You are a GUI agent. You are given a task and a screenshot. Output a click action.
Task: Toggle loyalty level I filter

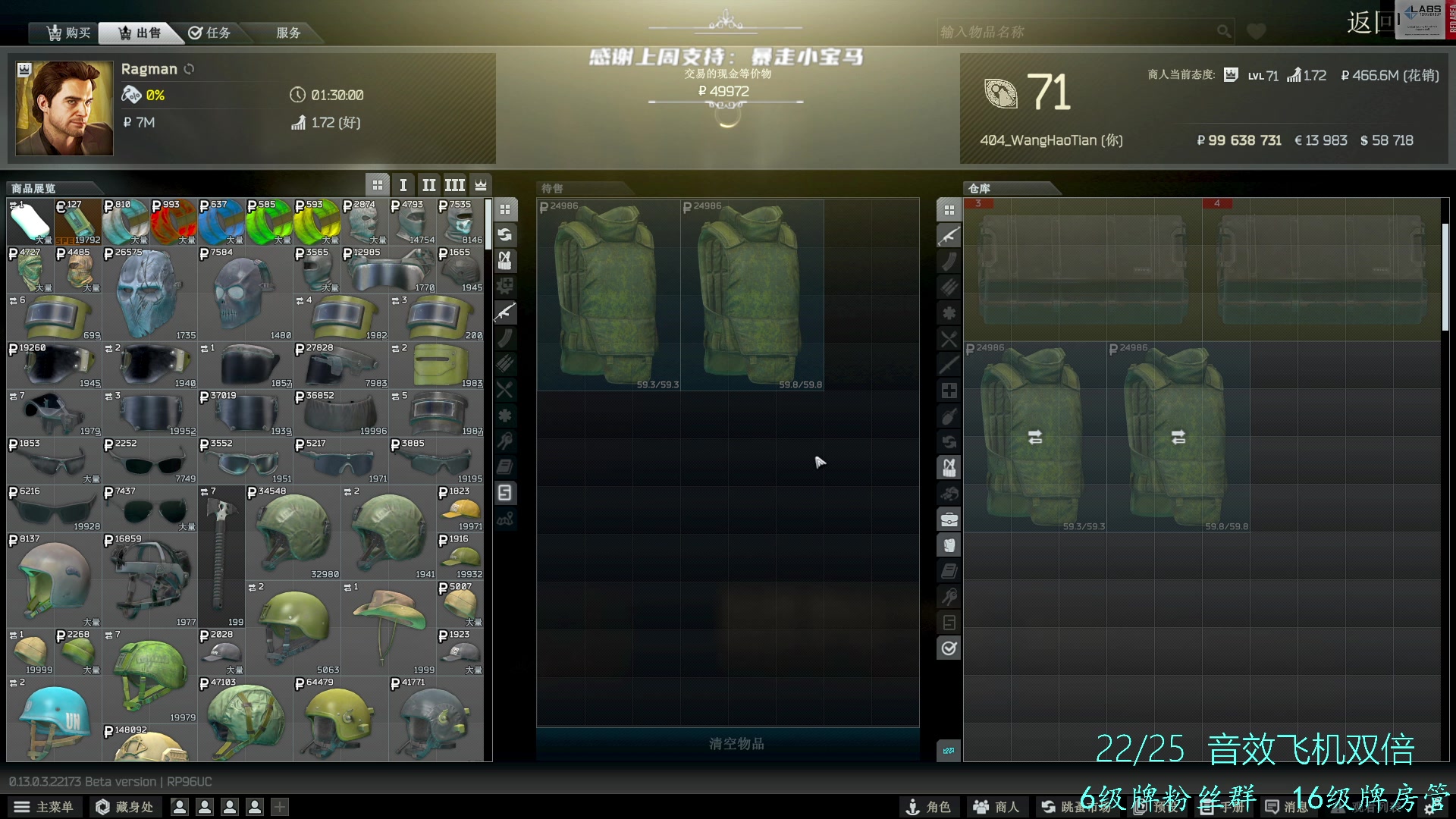pyautogui.click(x=403, y=185)
